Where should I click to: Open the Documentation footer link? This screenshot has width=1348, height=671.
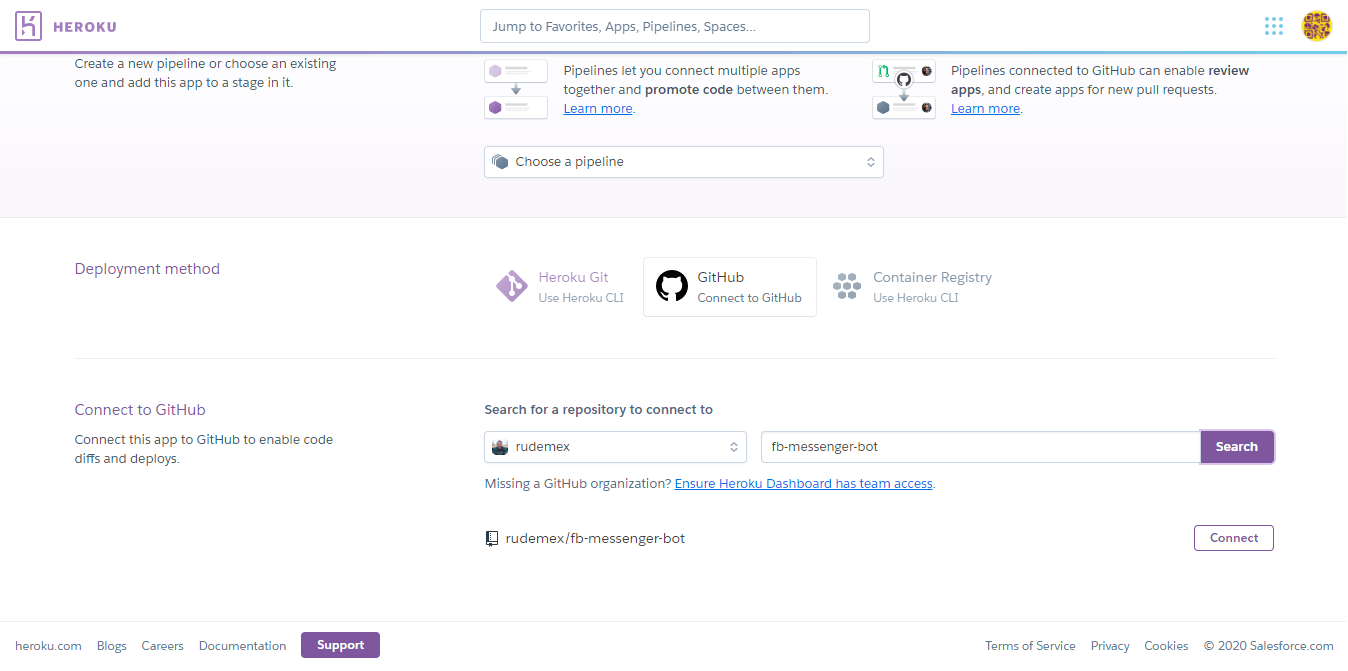(242, 646)
